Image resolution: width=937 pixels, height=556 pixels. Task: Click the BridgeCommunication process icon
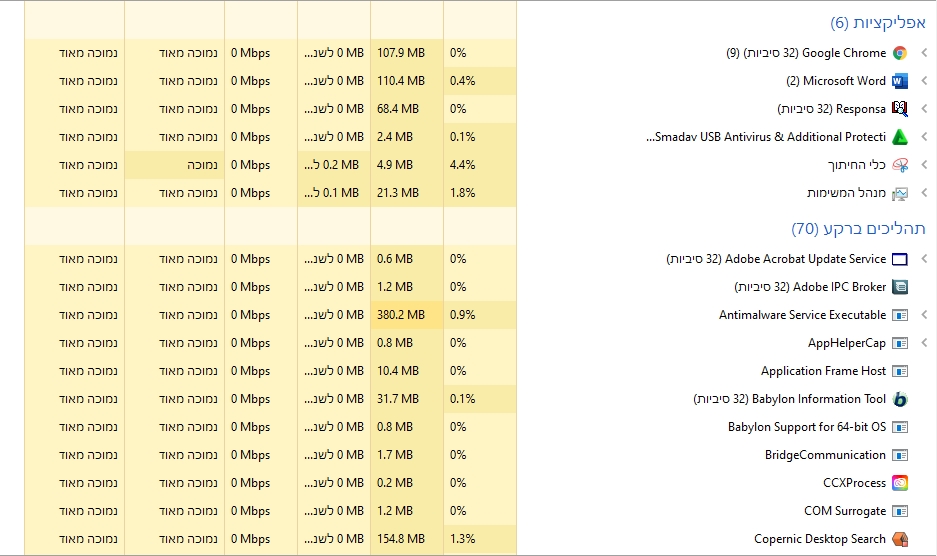point(900,455)
